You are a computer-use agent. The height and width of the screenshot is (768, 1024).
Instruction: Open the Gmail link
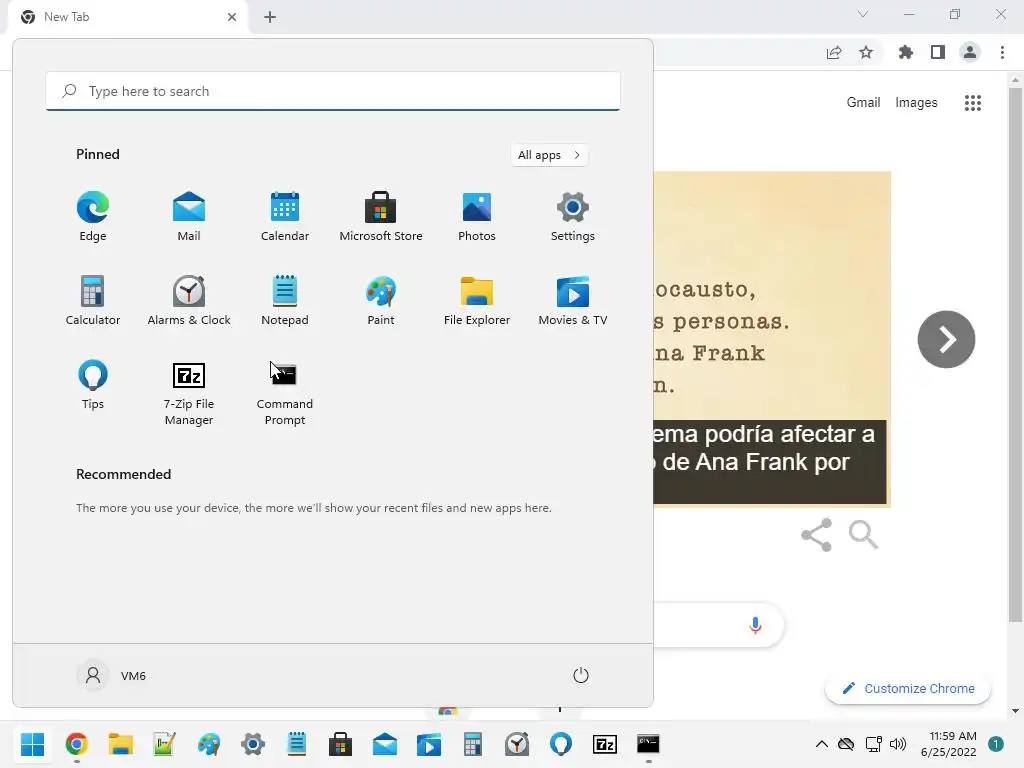point(863,103)
